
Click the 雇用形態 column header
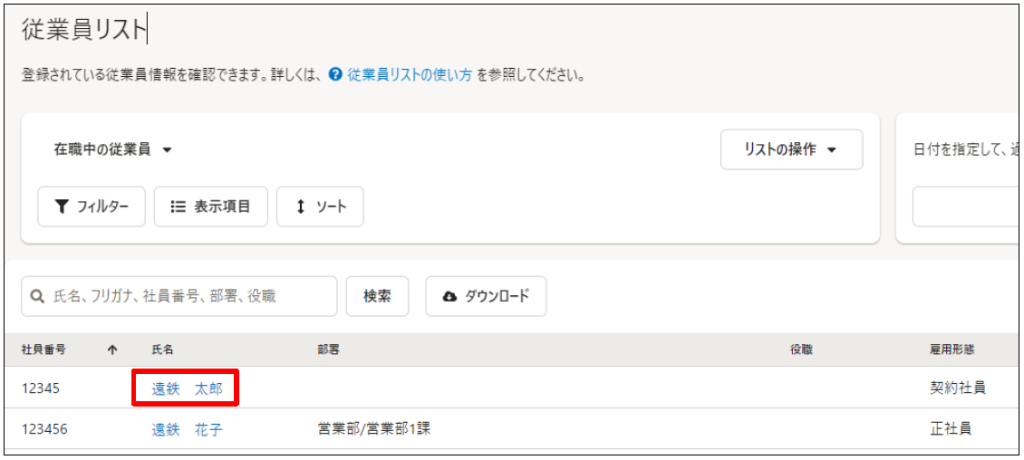coord(951,350)
